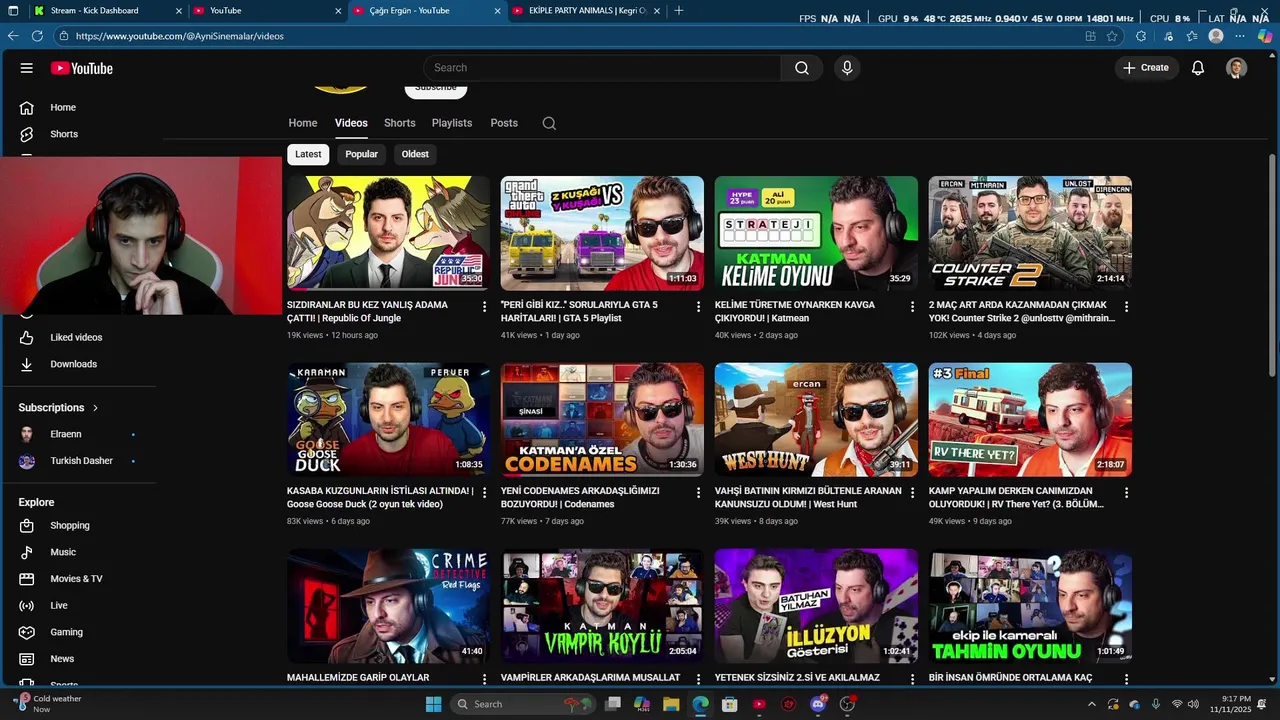The width and height of the screenshot is (1280, 720).
Task: Open Discord from the taskbar
Action: (x=818, y=704)
